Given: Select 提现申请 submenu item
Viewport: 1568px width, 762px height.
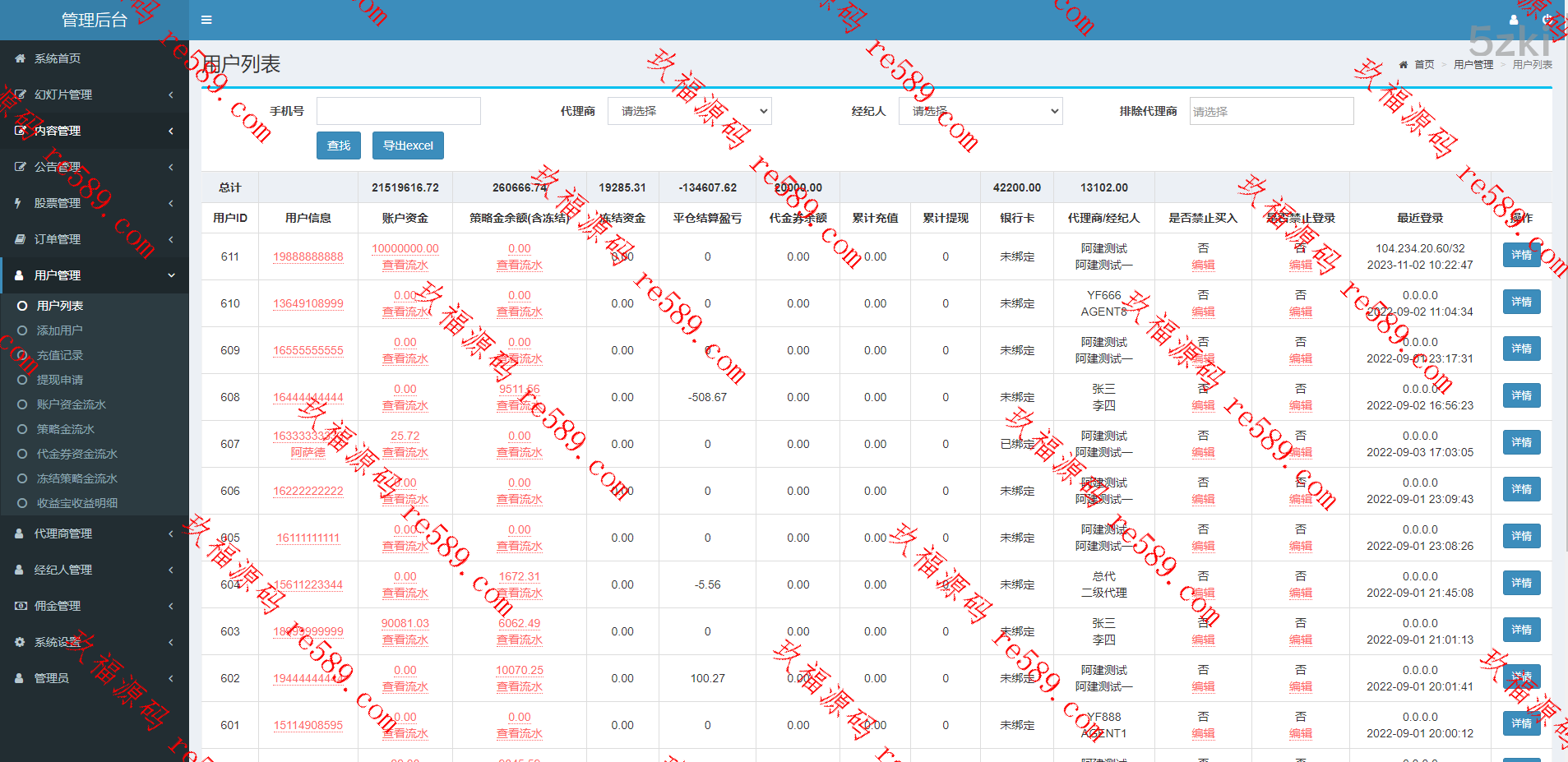Looking at the screenshot, I should point(60,380).
